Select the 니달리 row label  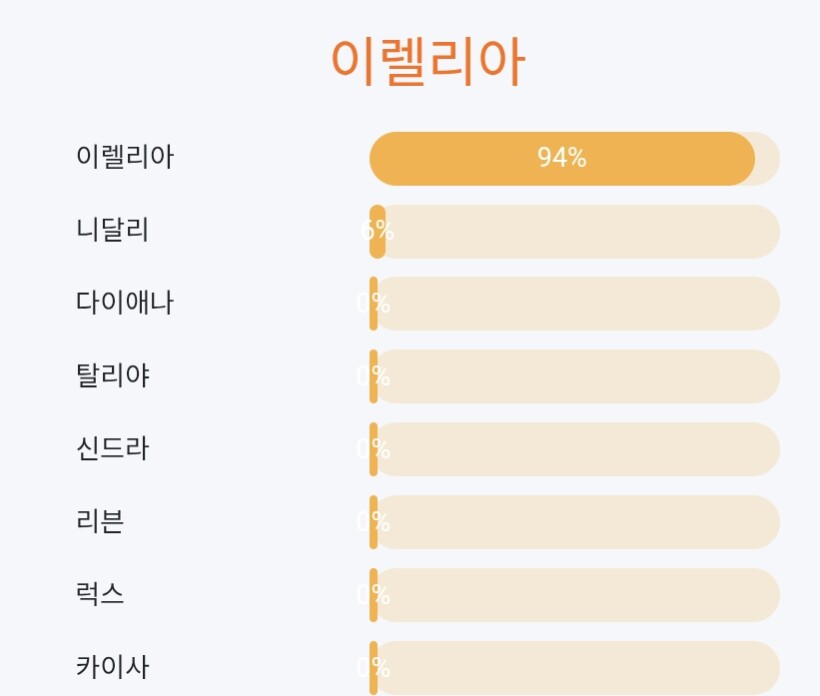[x=112, y=230]
